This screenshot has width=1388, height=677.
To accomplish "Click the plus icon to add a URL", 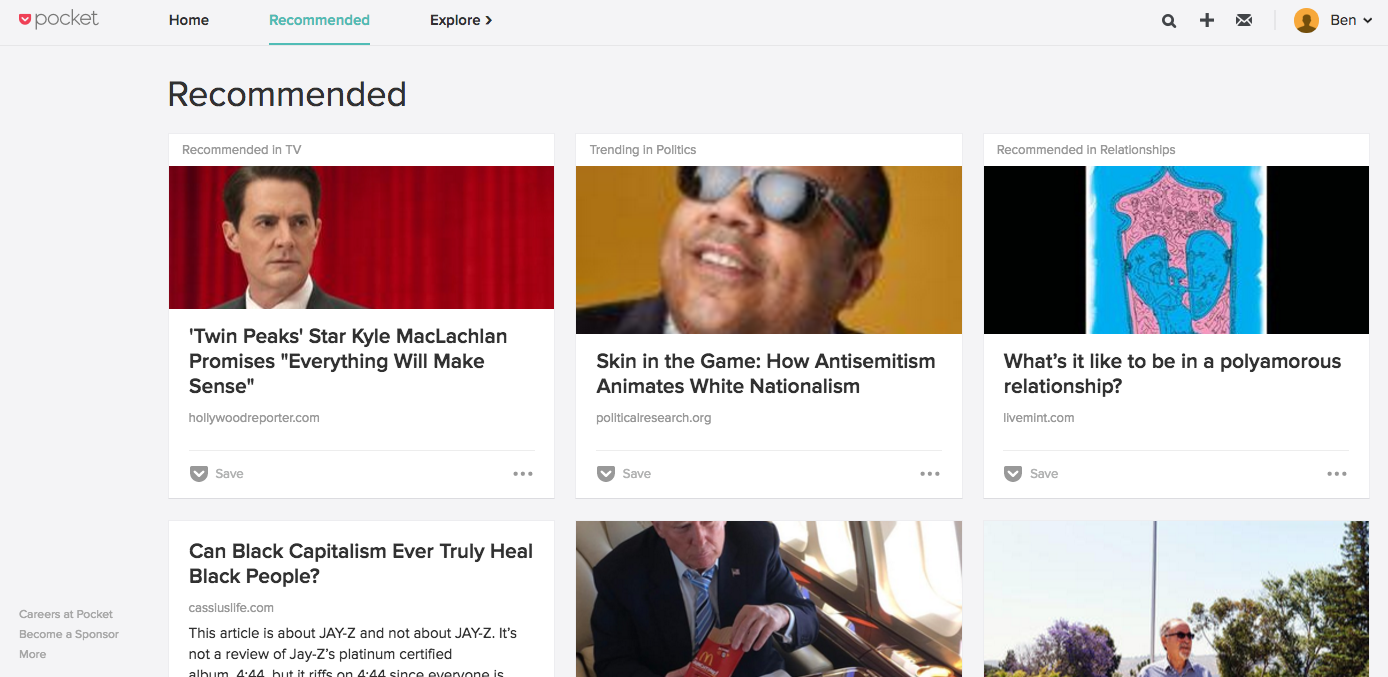I will [1207, 20].
